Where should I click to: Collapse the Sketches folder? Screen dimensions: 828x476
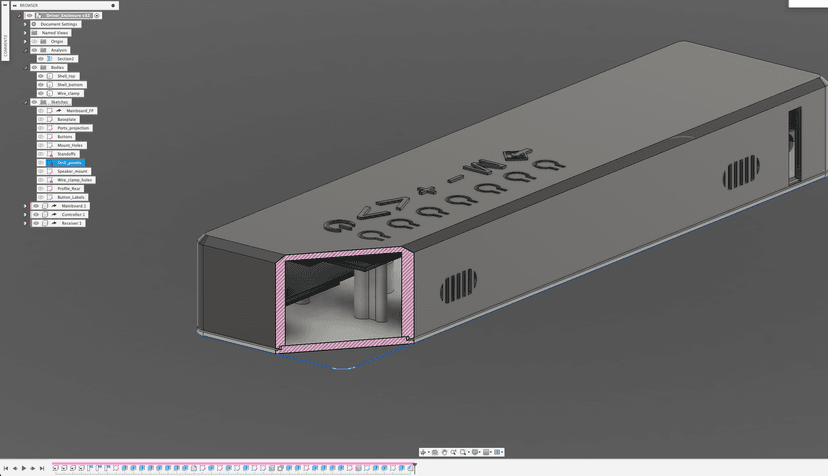[x=26, y=102]
